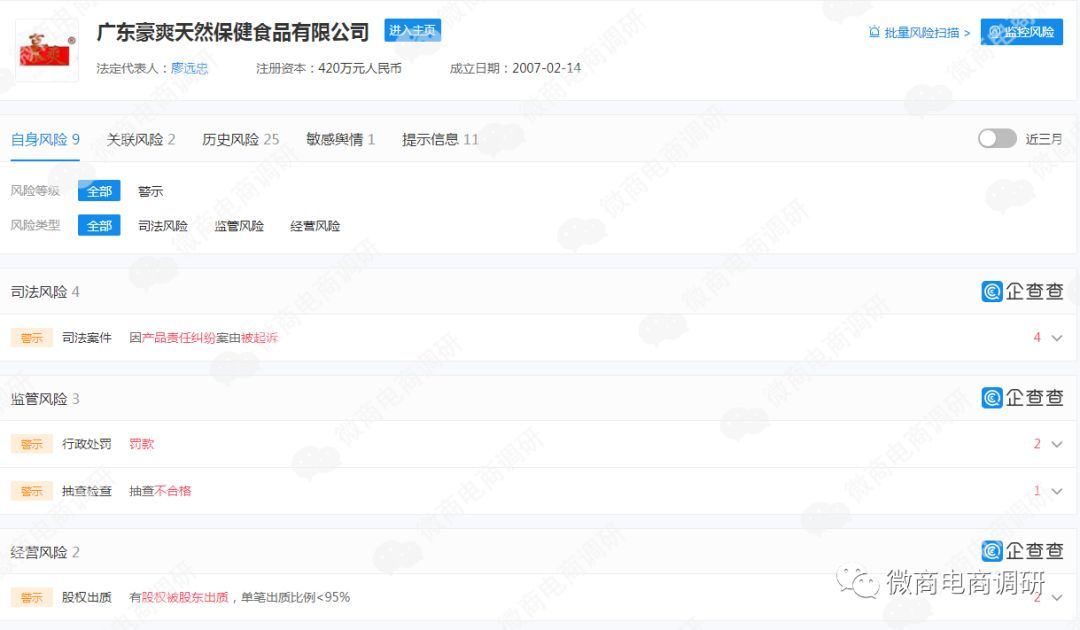Viewport: 1080px width, 630px height.
Task: Click the blue 全部 filter chip under 风险类型
Action: click(x=99, y=225)
